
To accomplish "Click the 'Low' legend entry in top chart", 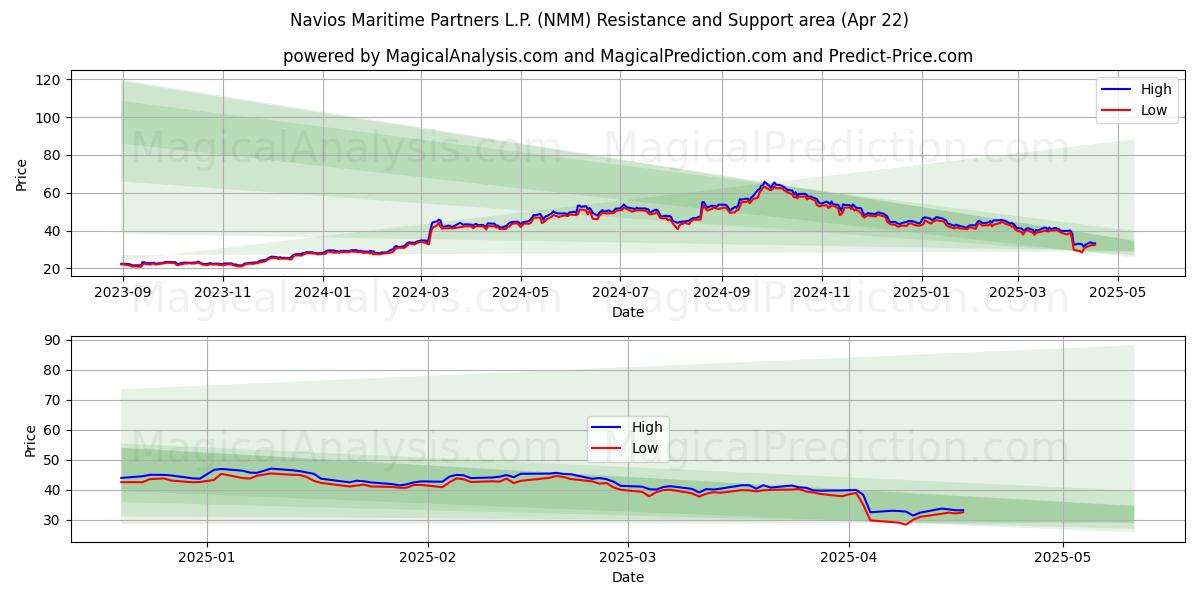I will [x=1135, y=110].
